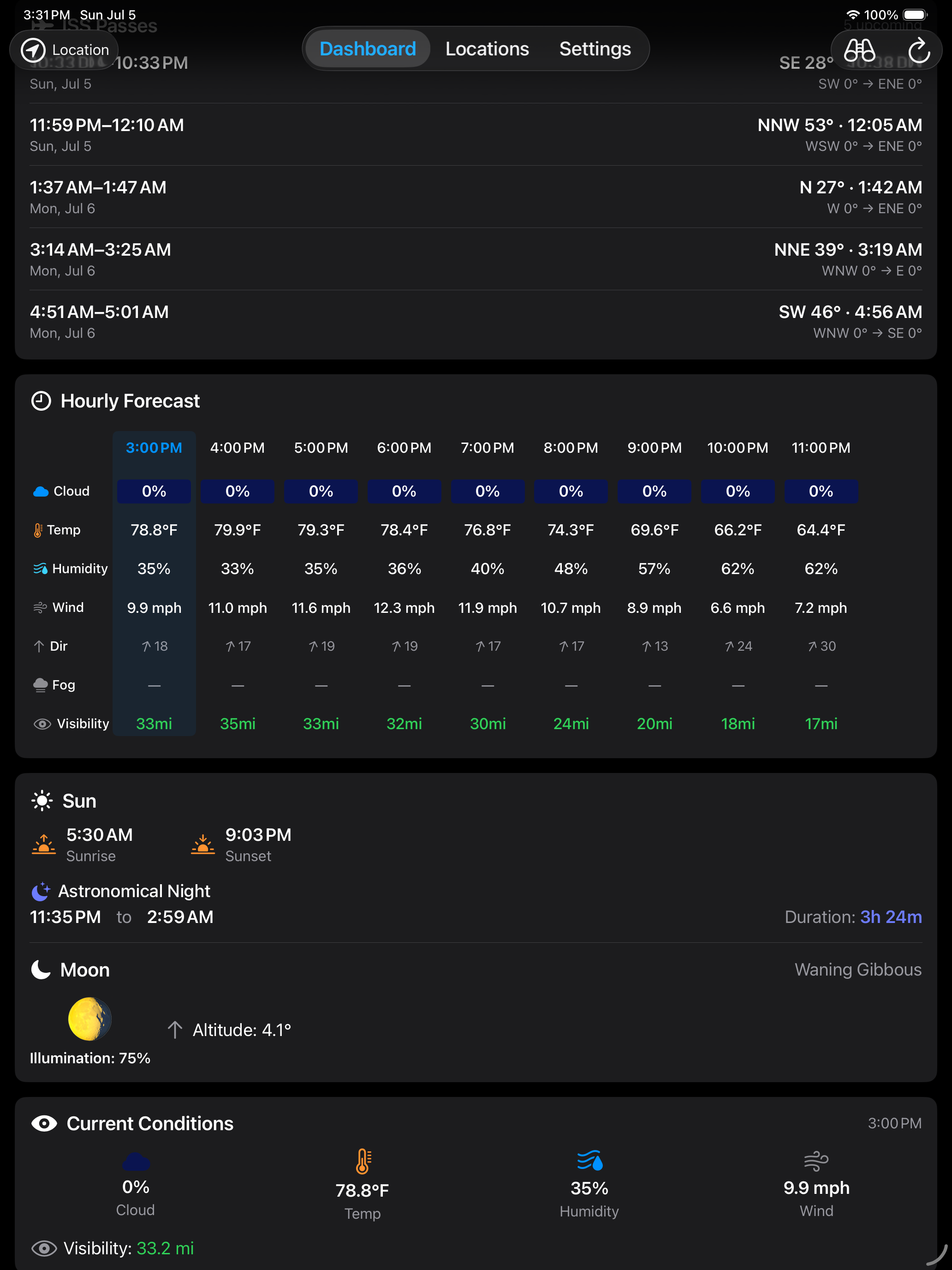
Task: Tap the Humidity row icon
Action: 40,569
